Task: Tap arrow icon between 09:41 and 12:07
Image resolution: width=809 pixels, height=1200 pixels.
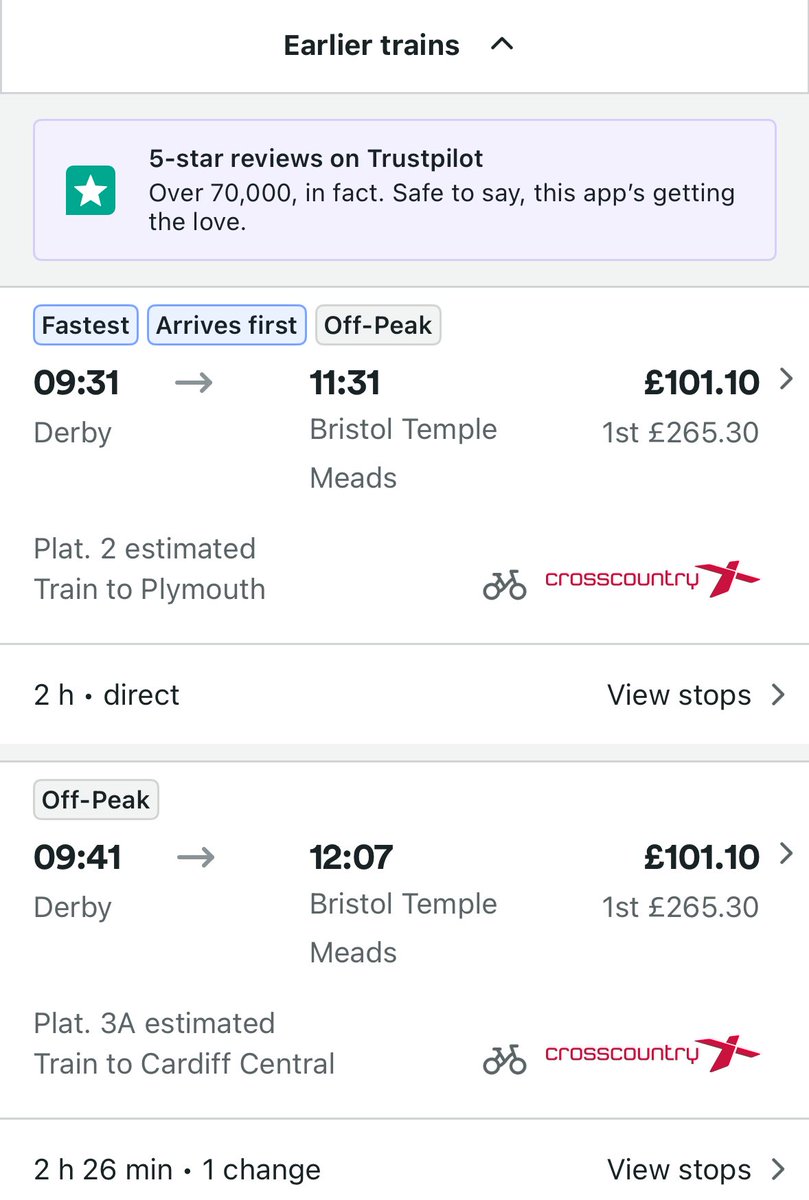Action: tap(194, 858)
